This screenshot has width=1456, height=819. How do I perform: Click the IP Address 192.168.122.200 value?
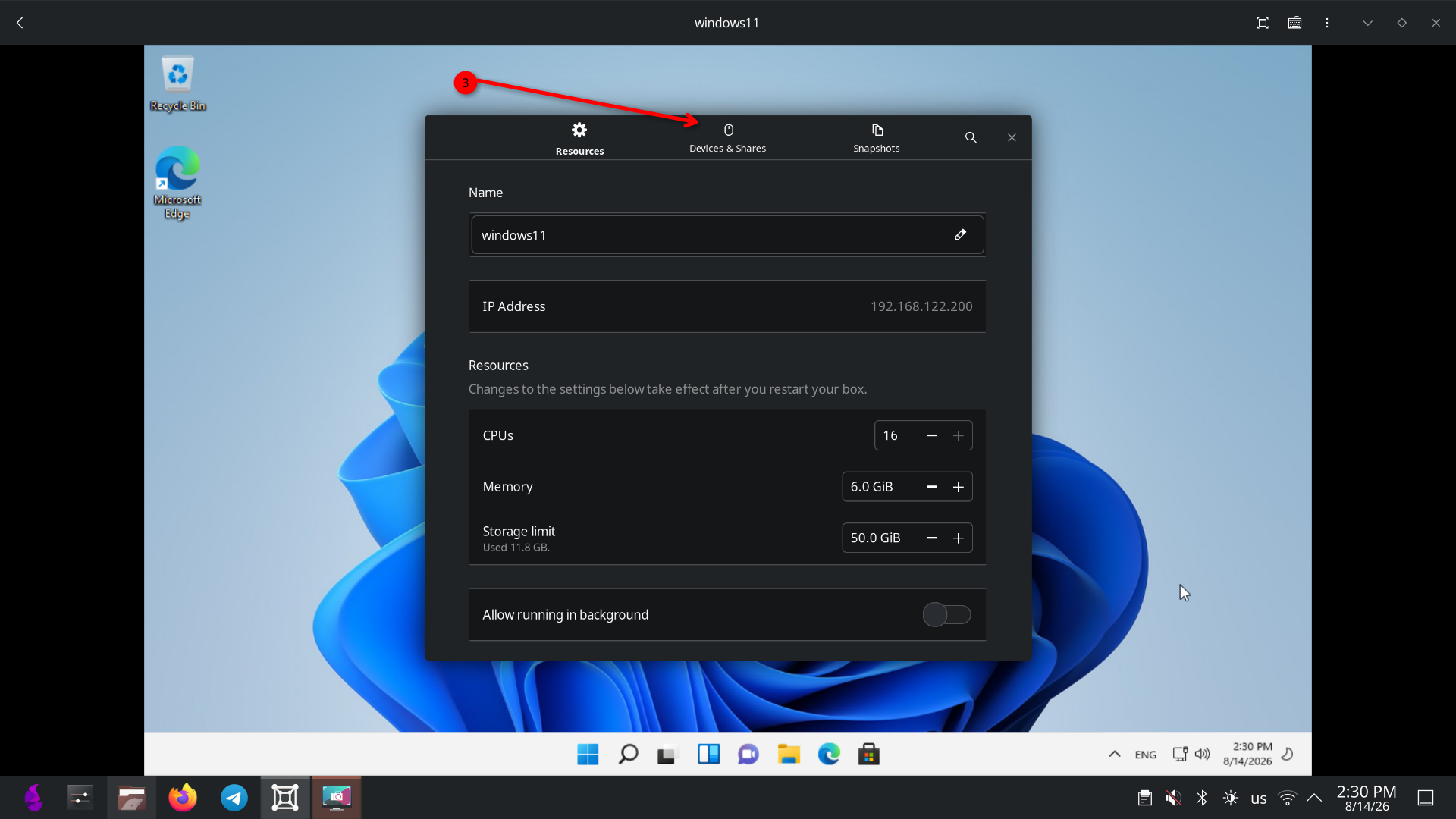coord(921,306)
